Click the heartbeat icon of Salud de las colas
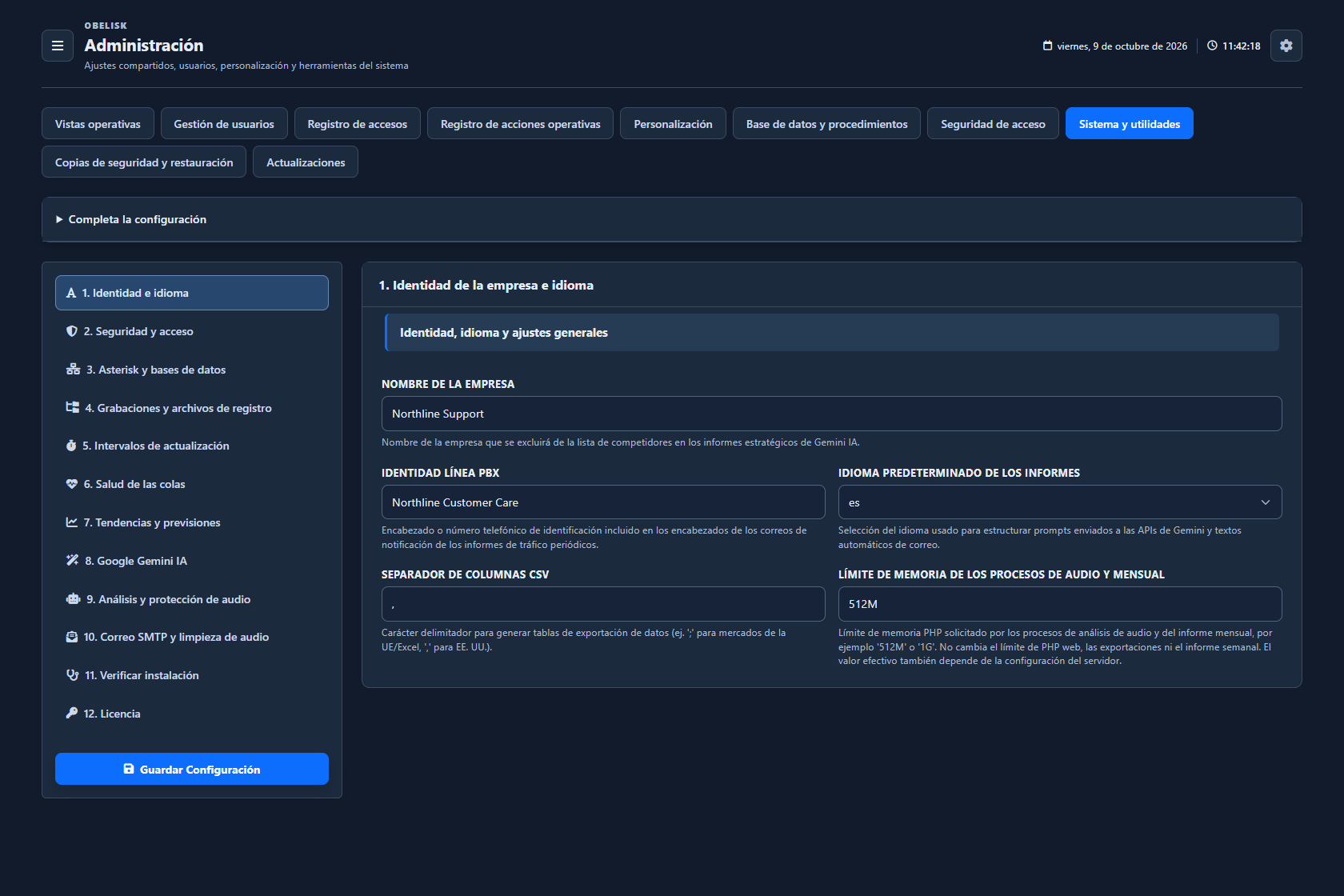Image resolution: width=1344 pixels, height=896 pixels. click(x=72, y=484)
